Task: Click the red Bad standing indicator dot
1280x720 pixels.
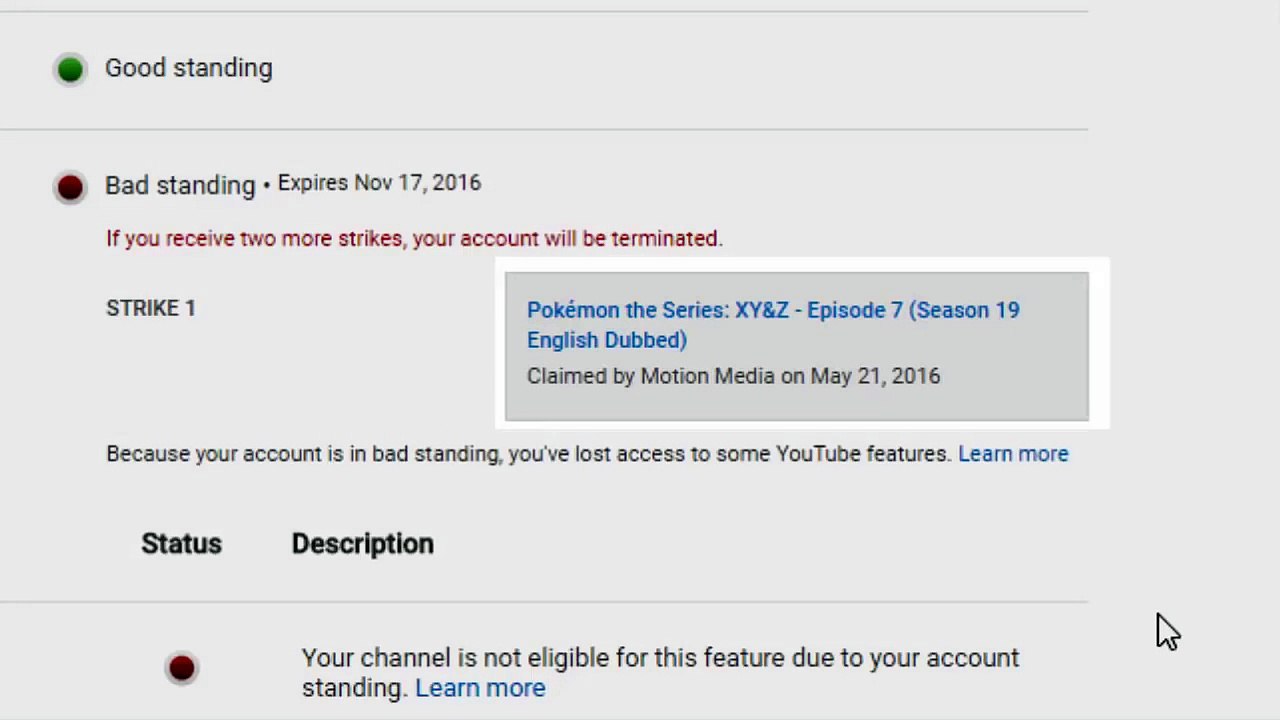Action: (70, 187)
